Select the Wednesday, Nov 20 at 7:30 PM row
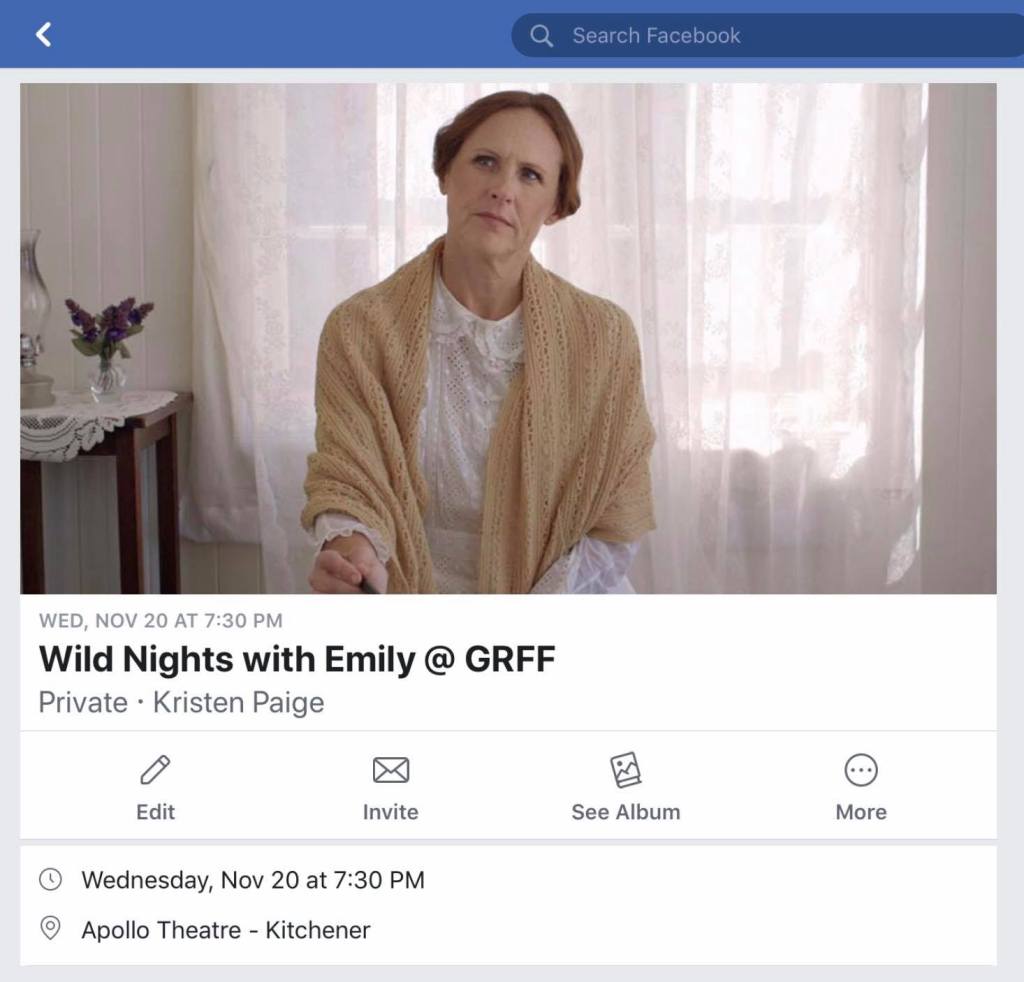Image resolution: width=1024 pixels, height=982 pixels. click(253, 880)
